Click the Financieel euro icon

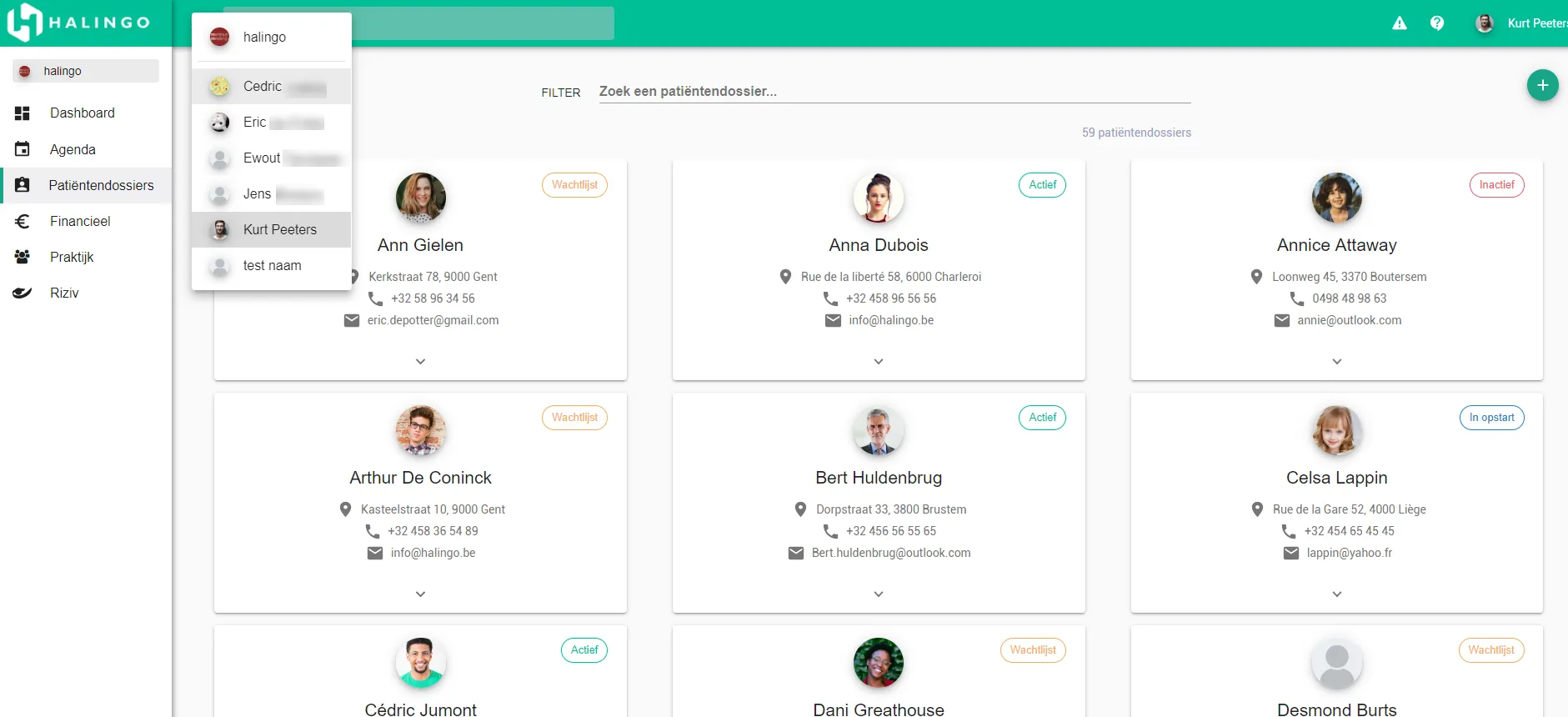(23, 221)
